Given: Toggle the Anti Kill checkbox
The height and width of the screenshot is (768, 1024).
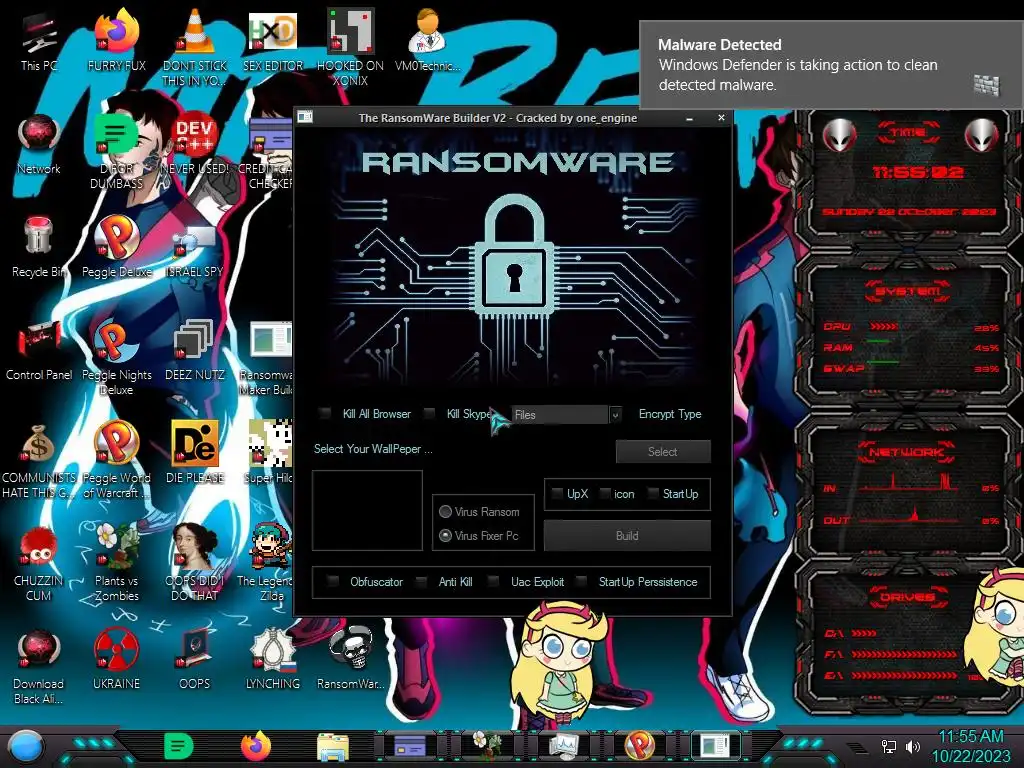Looking at the screenshot, I should [422, 581].
